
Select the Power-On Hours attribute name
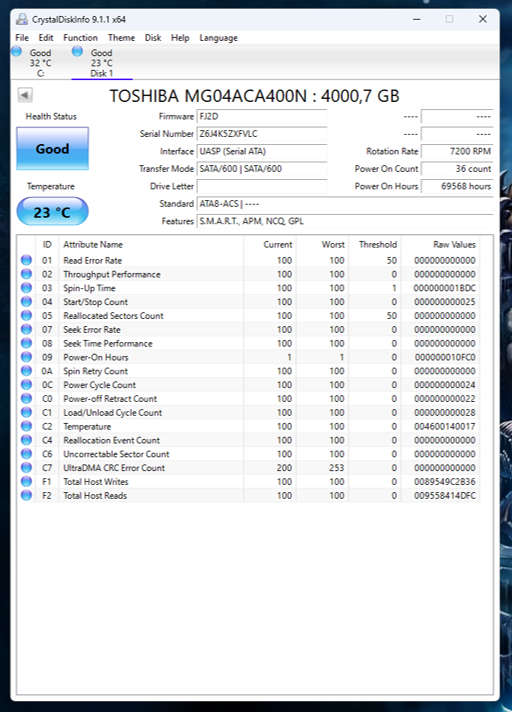click(x=96, y=357)
